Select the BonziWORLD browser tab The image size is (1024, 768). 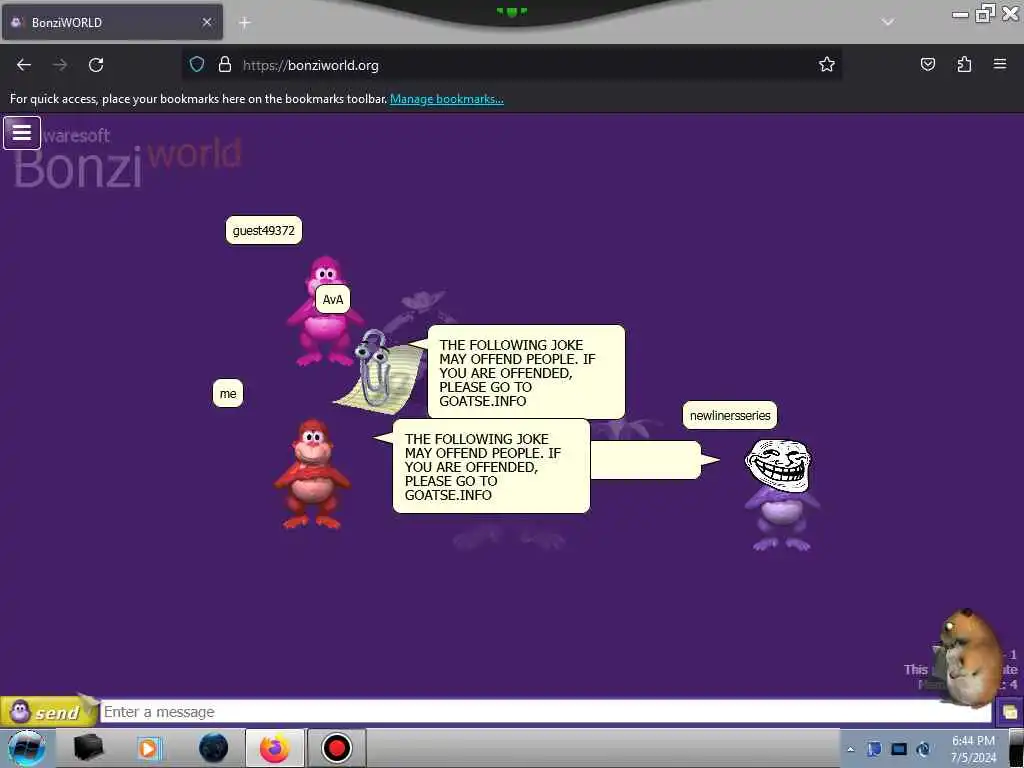click(112, 22)
